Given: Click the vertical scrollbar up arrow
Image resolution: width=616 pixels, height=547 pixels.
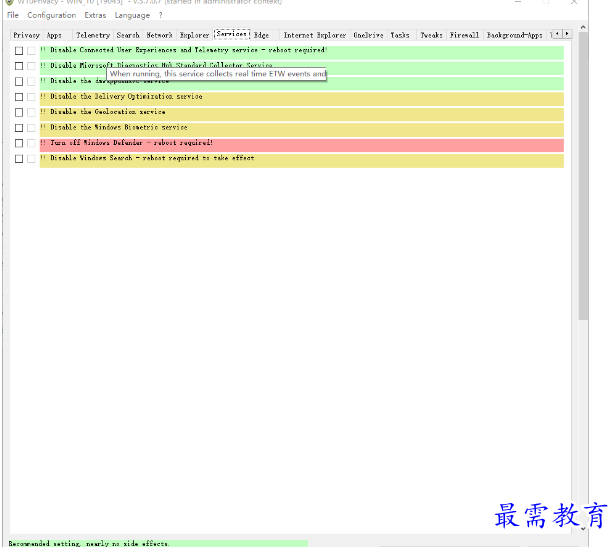Looking at the screenshot, I should 583,27.
